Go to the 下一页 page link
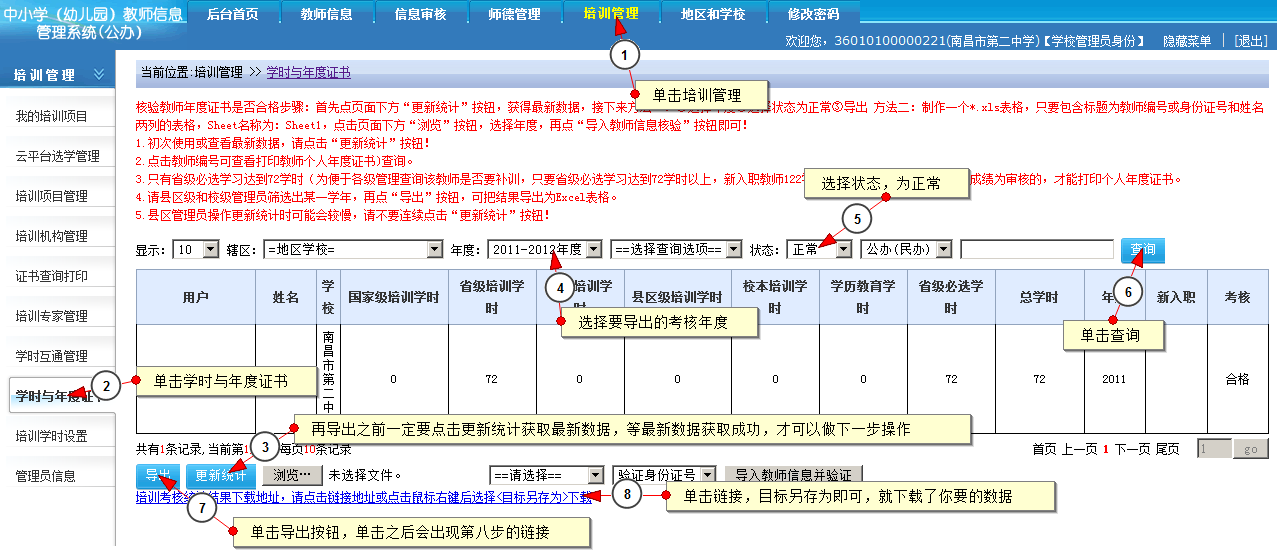 tap(1132, 449)
